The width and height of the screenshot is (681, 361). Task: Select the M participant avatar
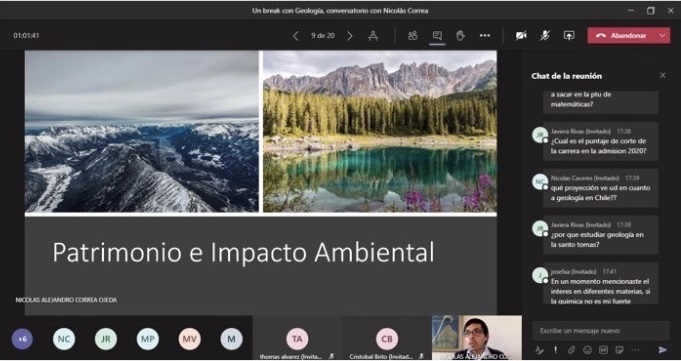click(231, 339)
